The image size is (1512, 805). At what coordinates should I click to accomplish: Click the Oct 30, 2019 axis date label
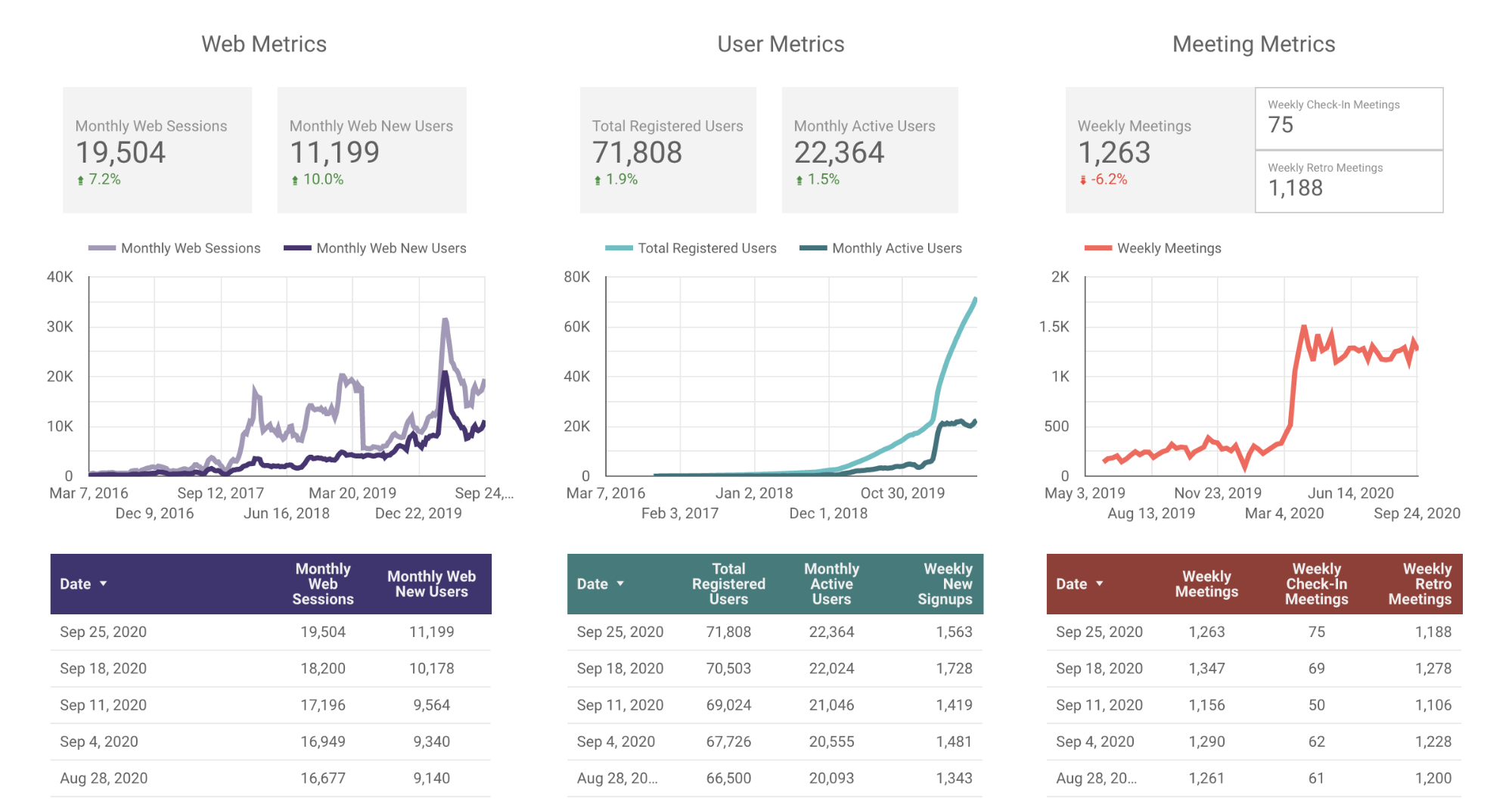[902, 493]
